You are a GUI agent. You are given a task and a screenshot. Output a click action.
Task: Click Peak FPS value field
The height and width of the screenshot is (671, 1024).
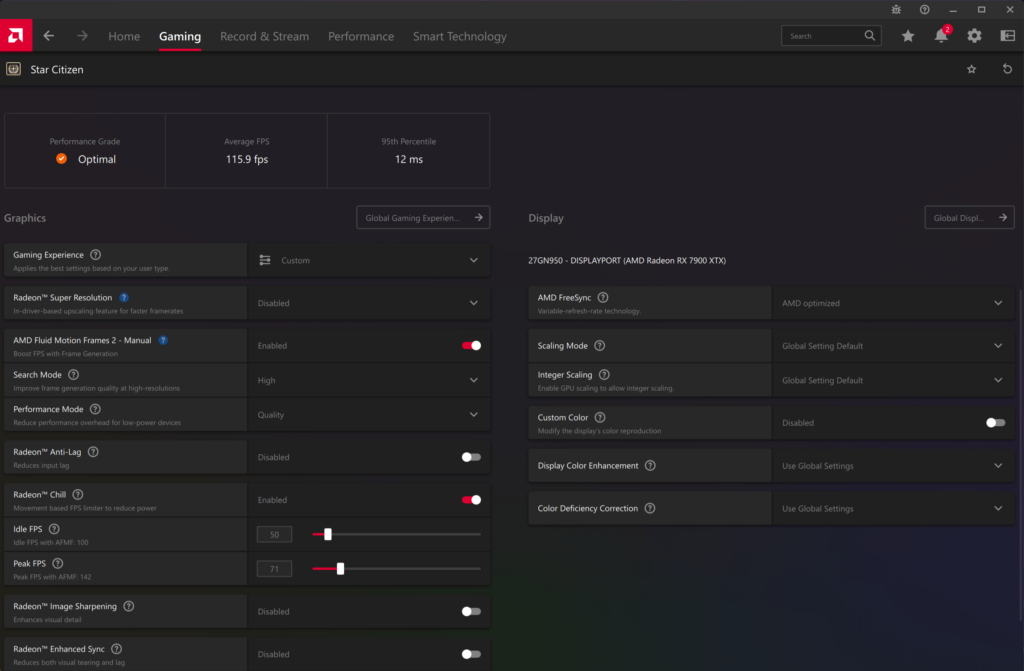click(x=274, y=569)
